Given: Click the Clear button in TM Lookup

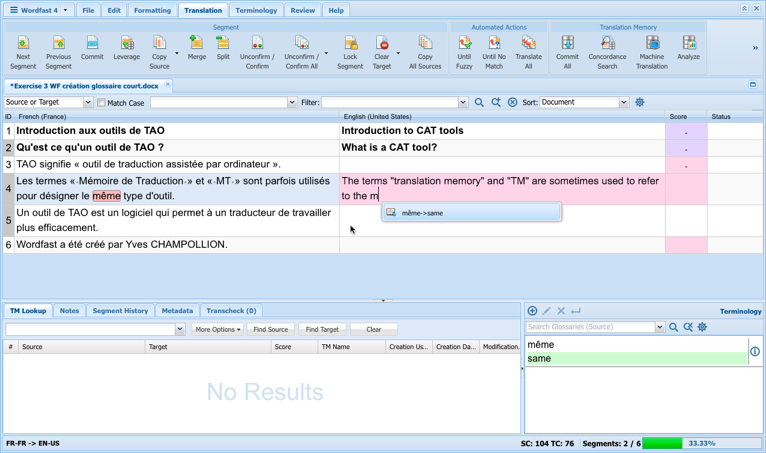Looking at the screenshot, I should [374, 329].
